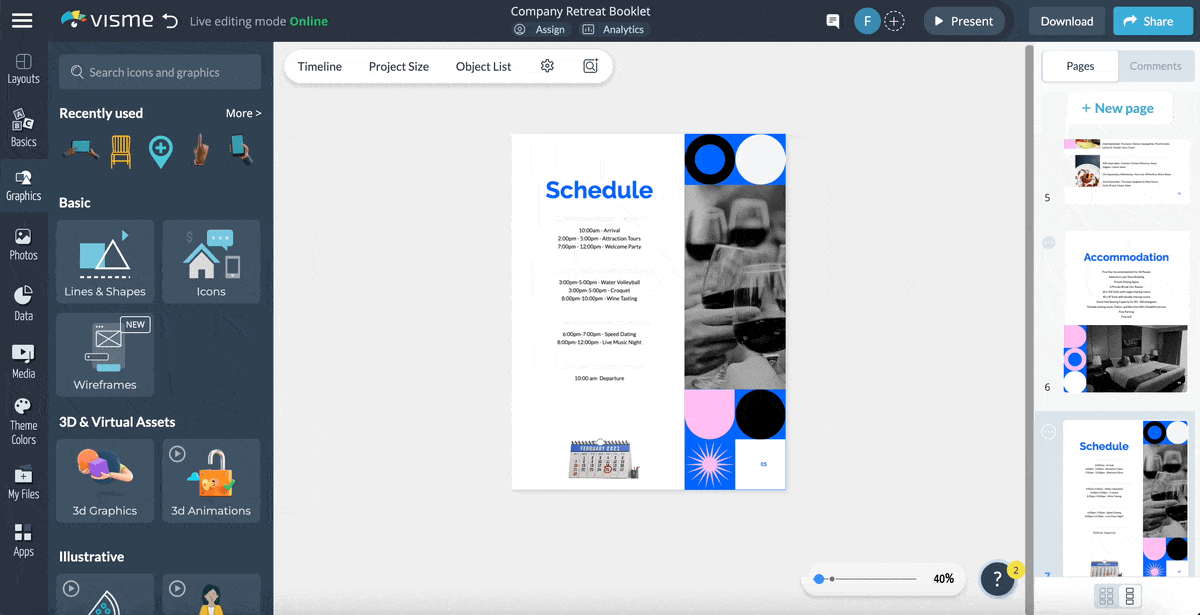Click the Download button
Viewport: 1200px width, 615px height.
(1066, 21)
